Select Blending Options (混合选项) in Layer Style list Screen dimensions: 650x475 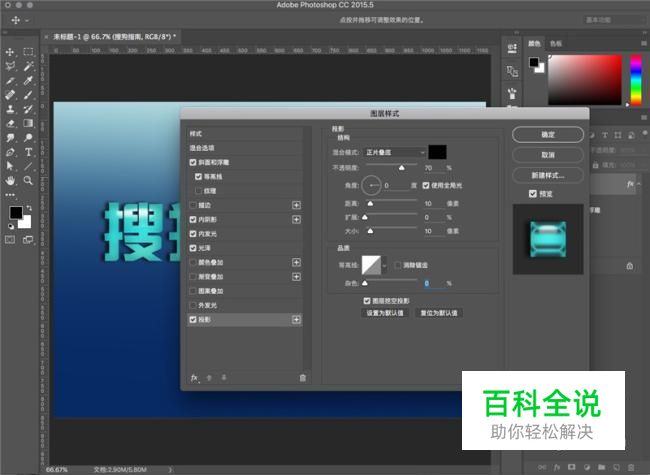coord(245,148)
